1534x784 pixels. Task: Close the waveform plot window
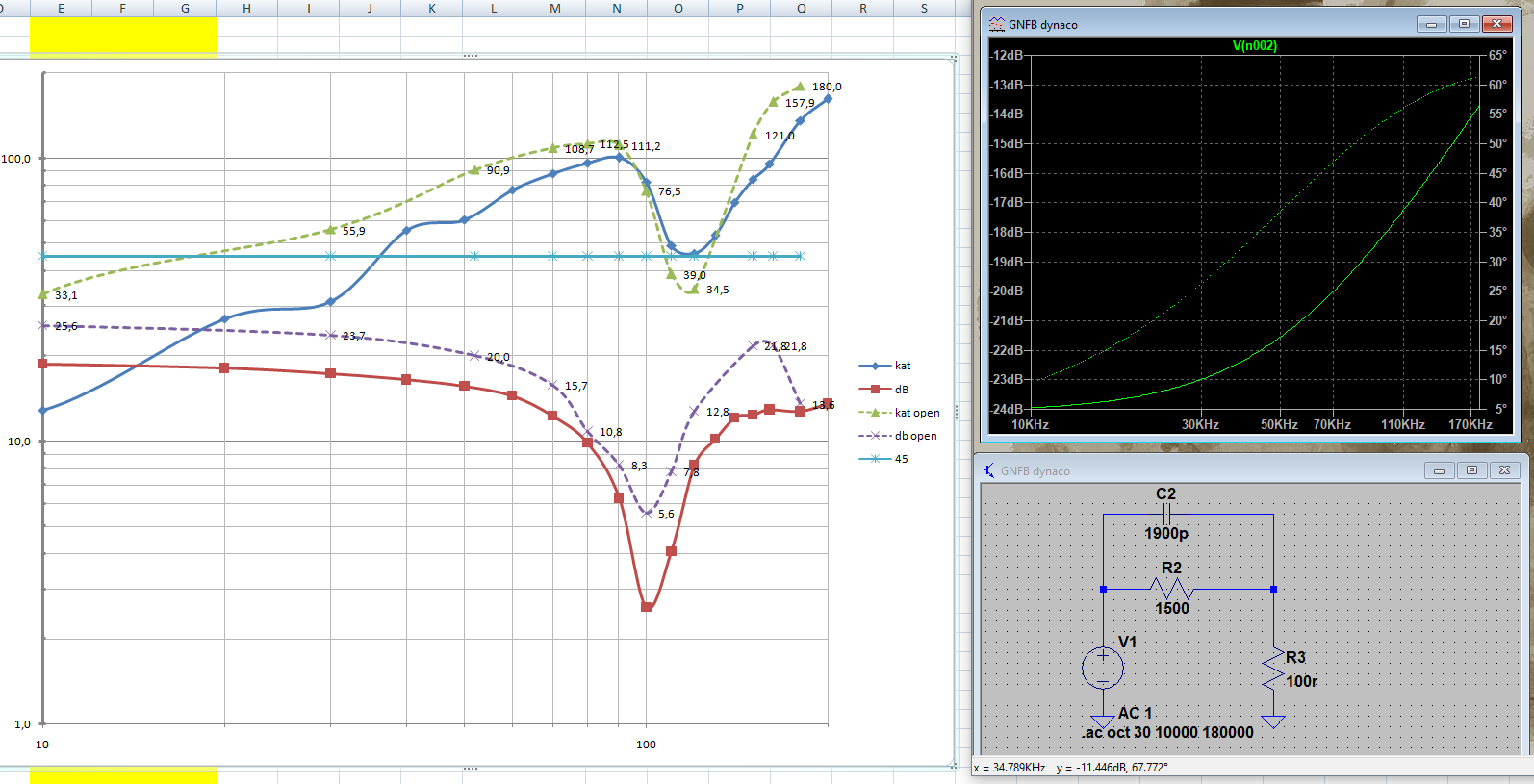point(1497,24)
